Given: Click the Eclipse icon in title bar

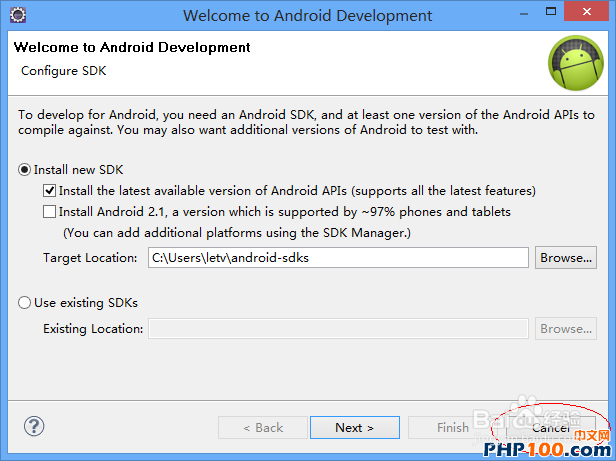Looking at the screenshot, I should click(18, 15).
